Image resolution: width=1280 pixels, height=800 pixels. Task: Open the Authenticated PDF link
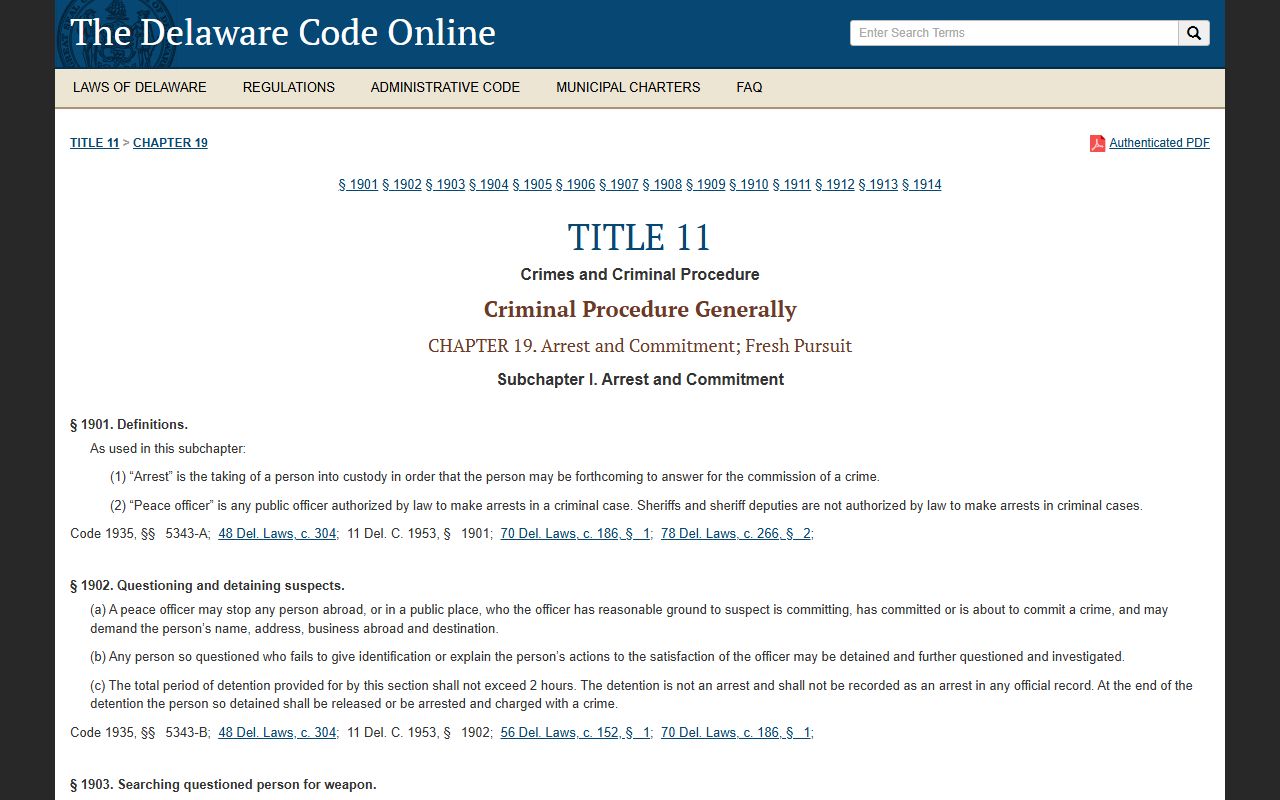tap(1159, 143)
